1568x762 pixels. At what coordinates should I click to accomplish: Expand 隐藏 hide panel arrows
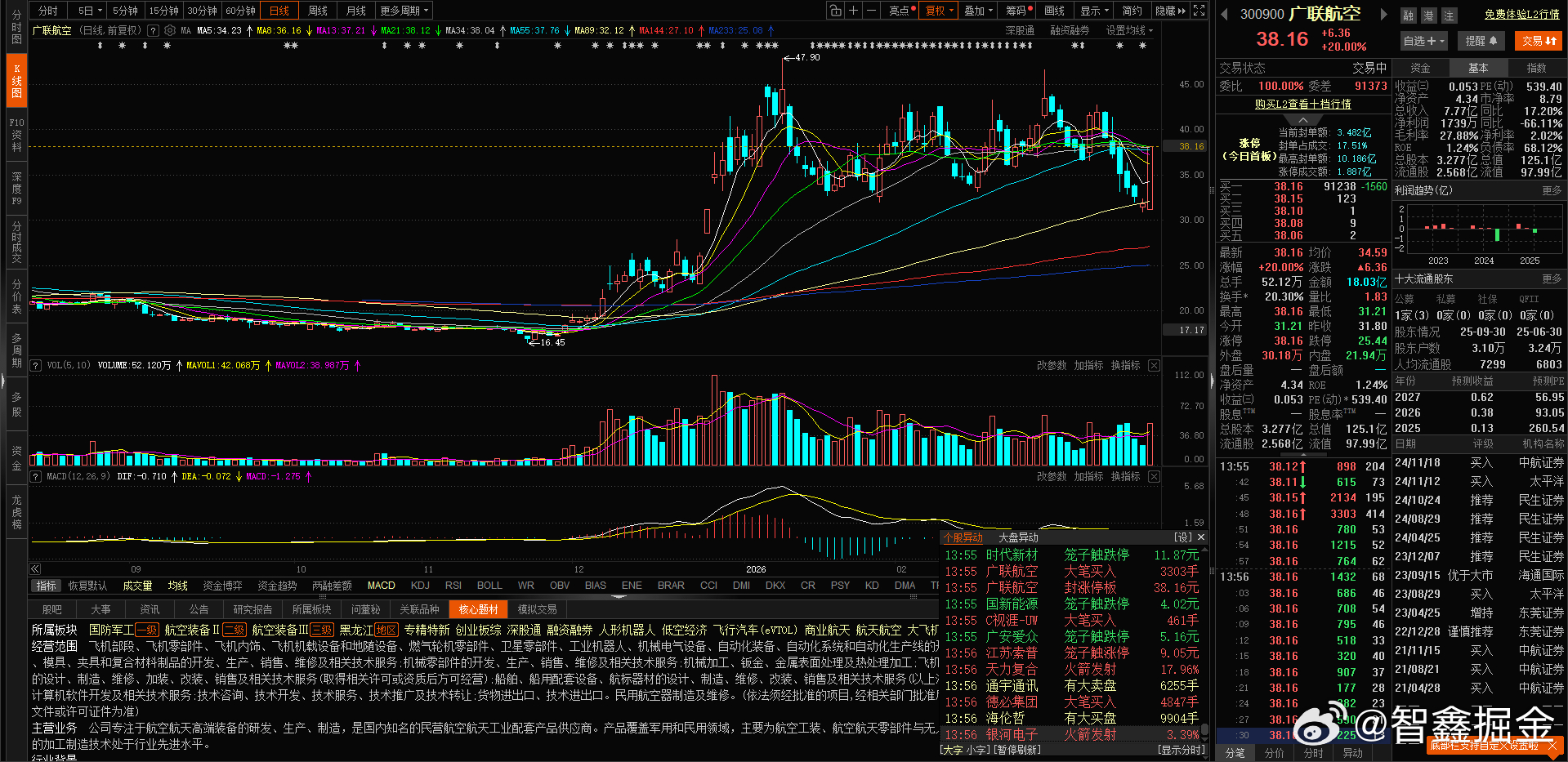point(1170,11)
